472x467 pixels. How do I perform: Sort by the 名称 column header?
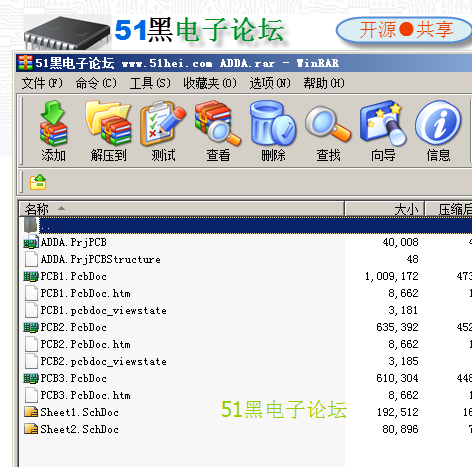click(x=181, y=209)
